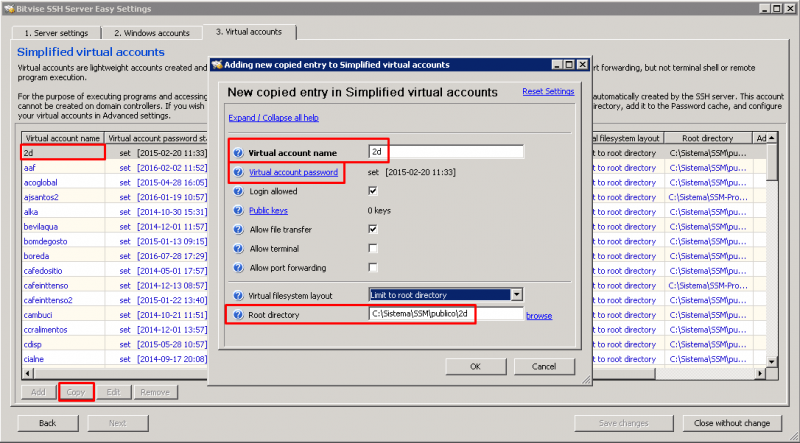Click the table's horizontal scrollbar right arrow
This screenshot has height=443, width=800.
coord(760,374)
